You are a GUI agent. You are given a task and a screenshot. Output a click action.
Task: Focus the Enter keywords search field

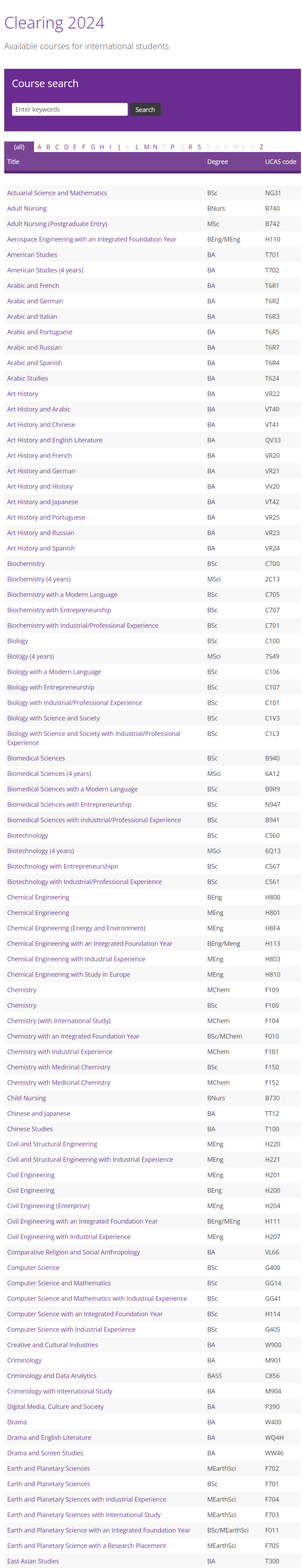click(x=70, y=110)
